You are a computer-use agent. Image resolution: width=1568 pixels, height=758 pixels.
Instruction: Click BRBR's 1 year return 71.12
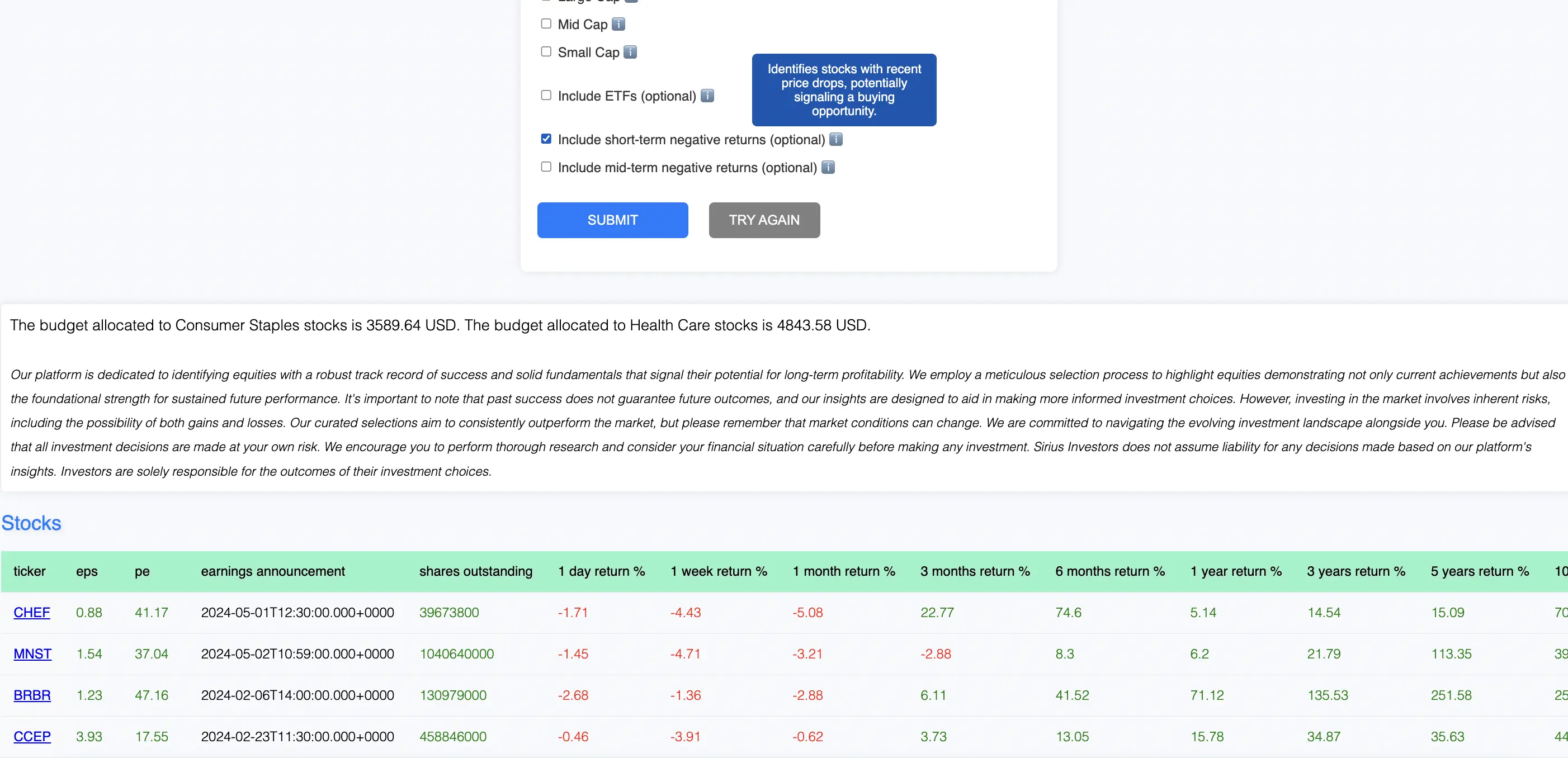[1207, 695]
